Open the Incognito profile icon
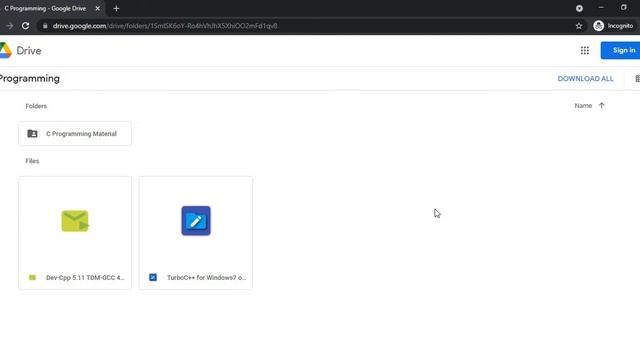640x360 pixels. pos(598,26)
